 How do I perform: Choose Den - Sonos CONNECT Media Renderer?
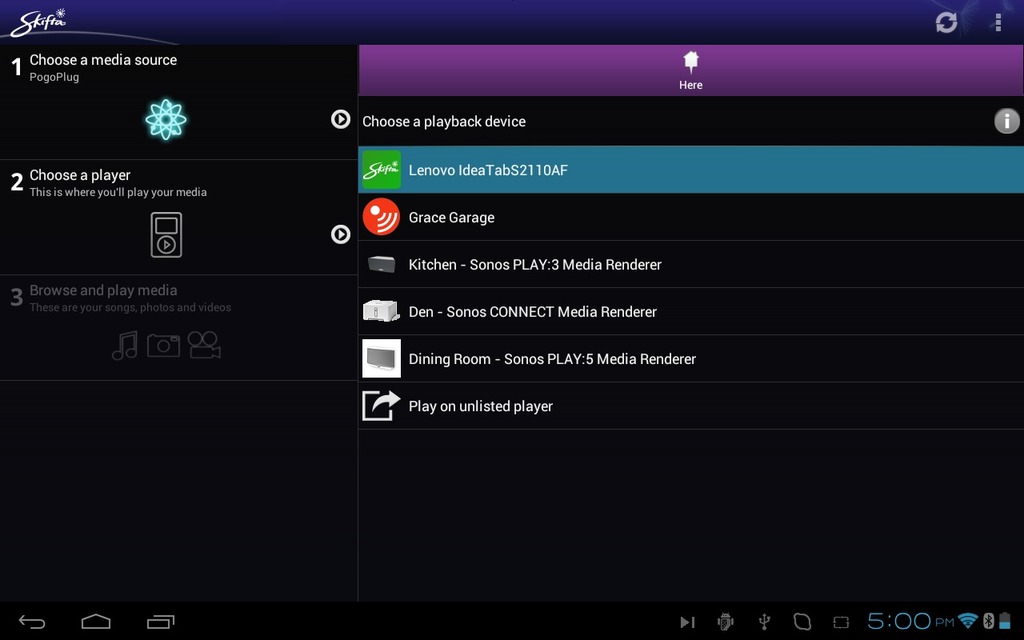coord(691,312)
